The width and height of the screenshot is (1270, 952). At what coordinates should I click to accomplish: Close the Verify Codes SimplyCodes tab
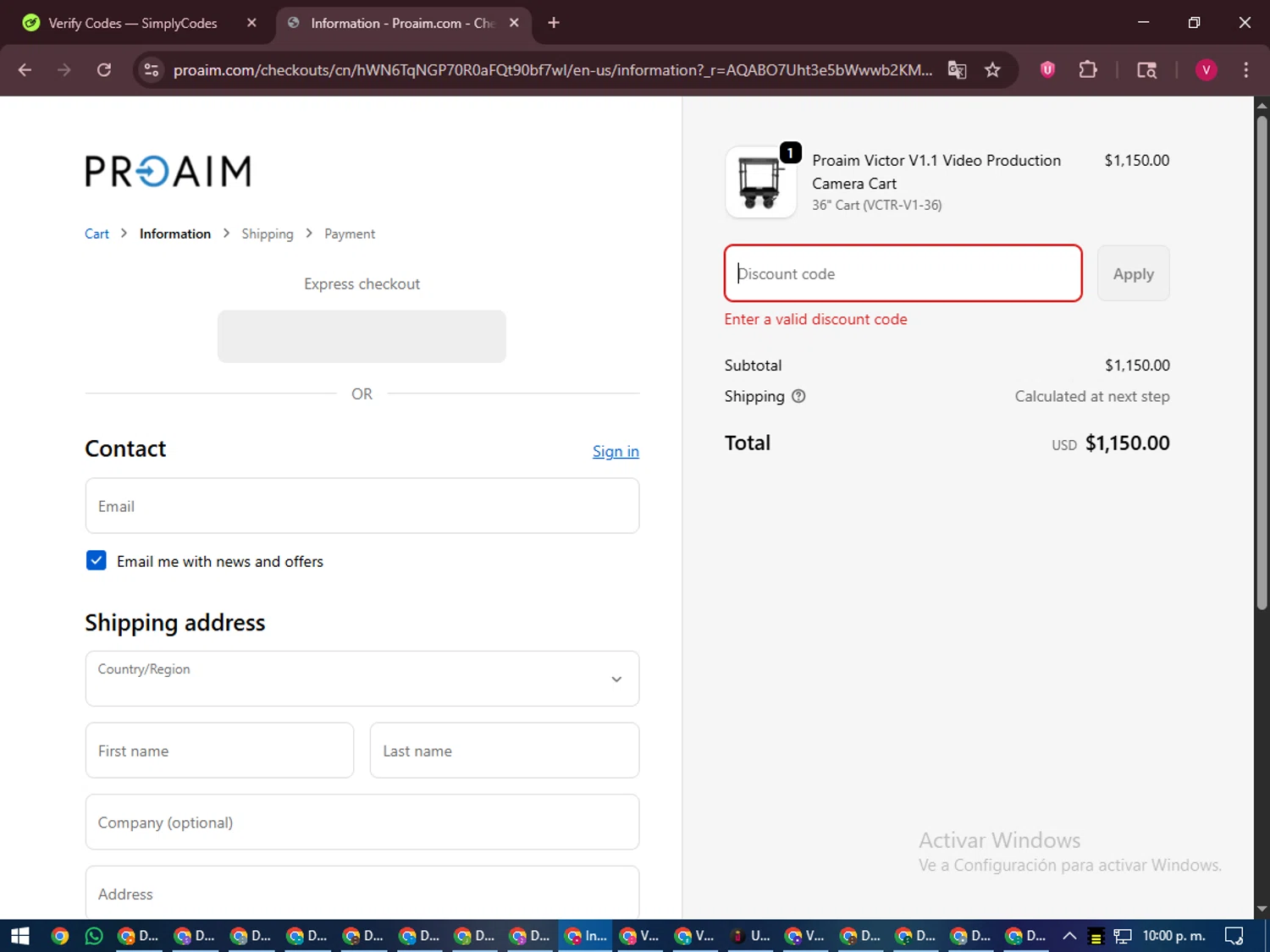coord(251,23)
